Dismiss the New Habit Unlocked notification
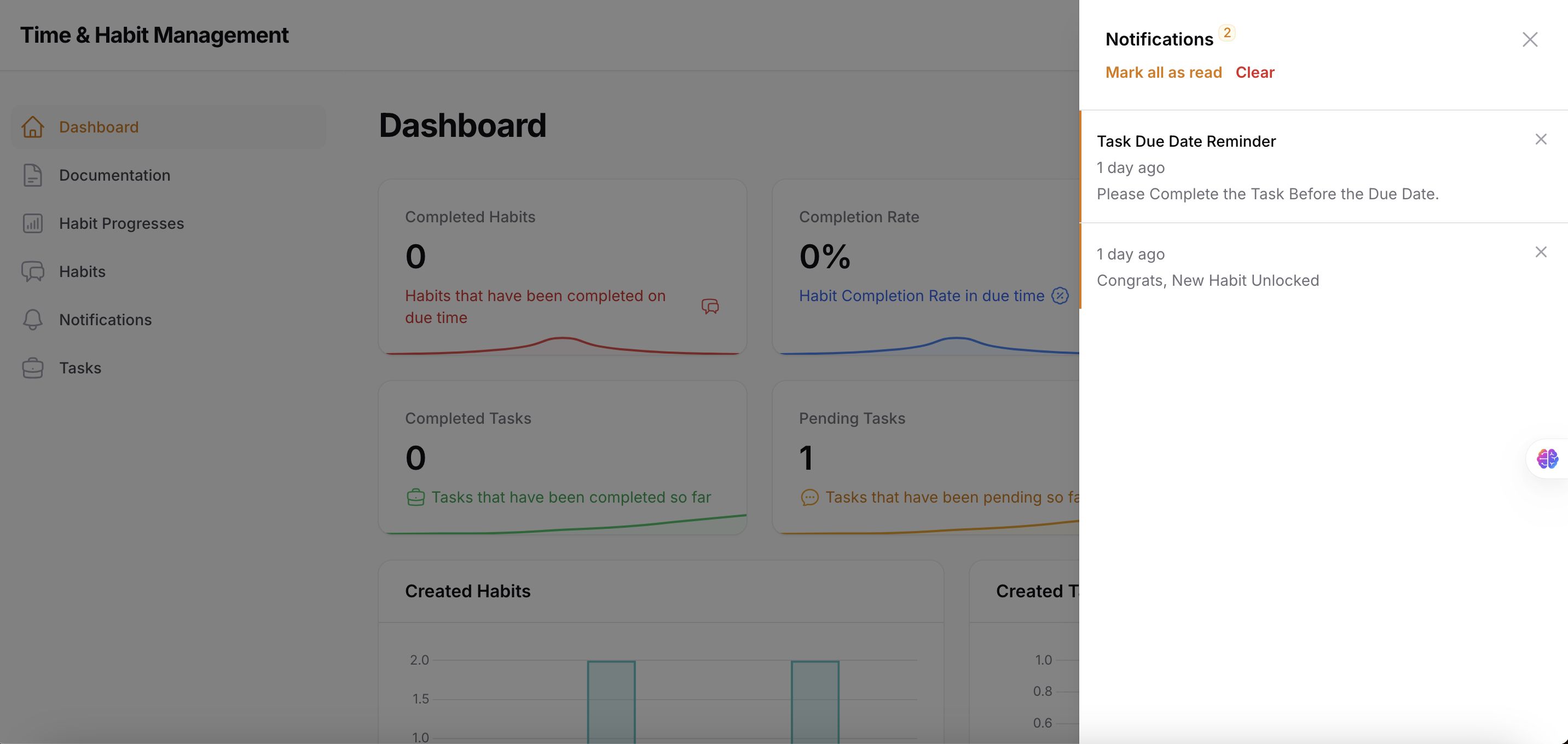The height and width of the screenshot is (744, 1568). [x=1541, y=252]
